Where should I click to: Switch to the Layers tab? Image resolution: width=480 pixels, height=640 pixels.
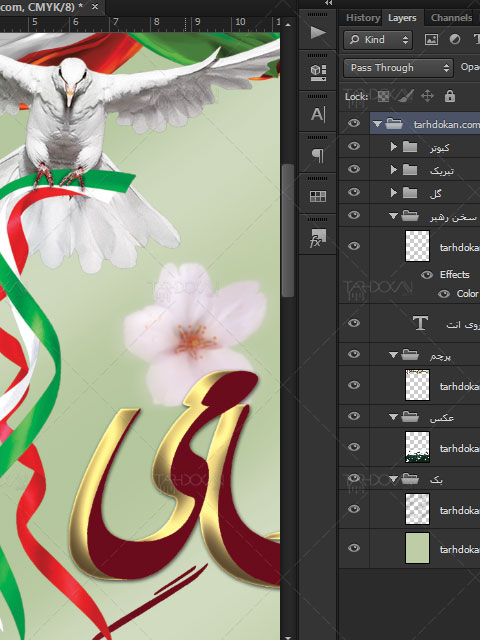[x=402, y=18]
